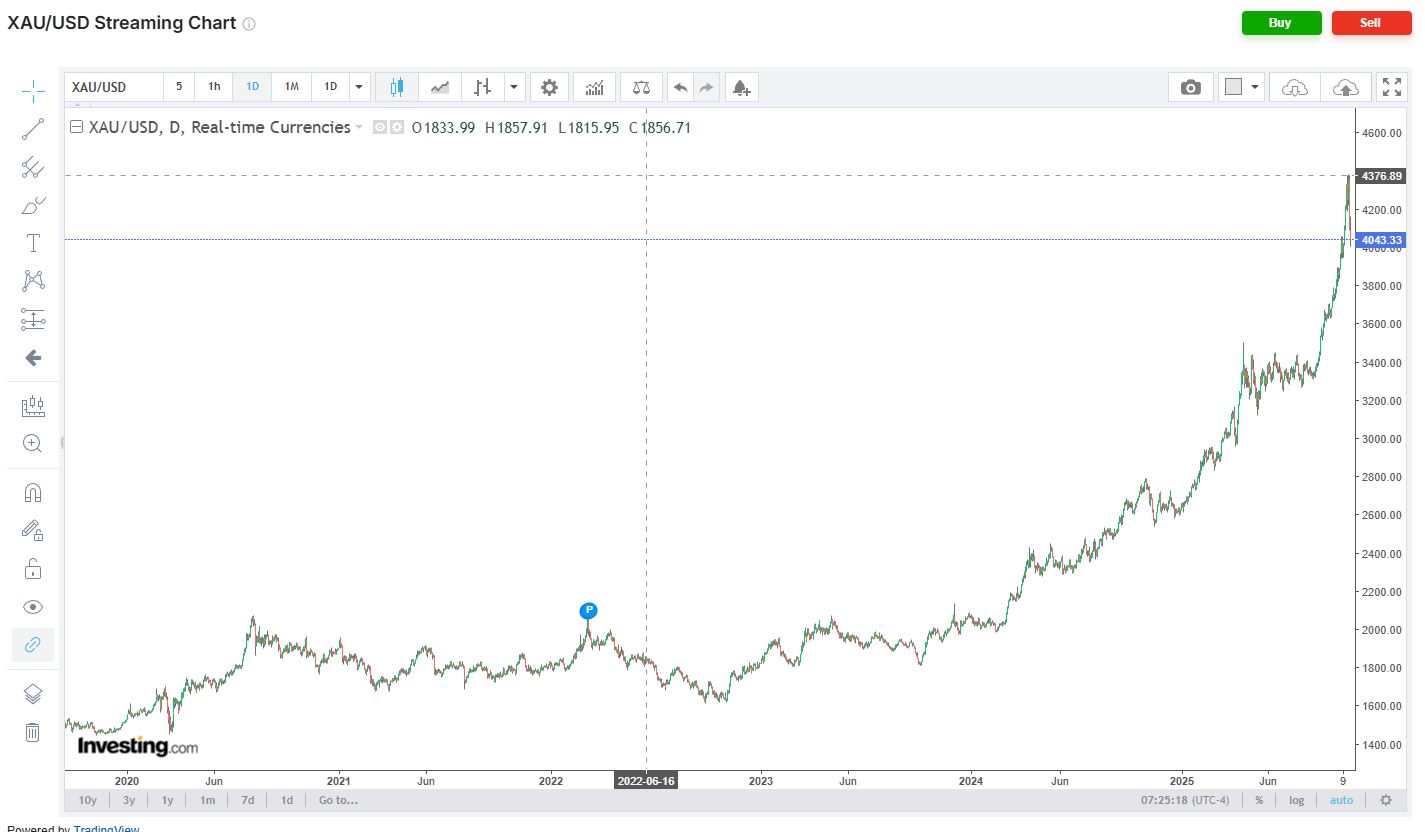Expand the legend title dropdown arrow
Viewport: 1425px width, 832px height.
pyautogui.click(x=359, y=128)
